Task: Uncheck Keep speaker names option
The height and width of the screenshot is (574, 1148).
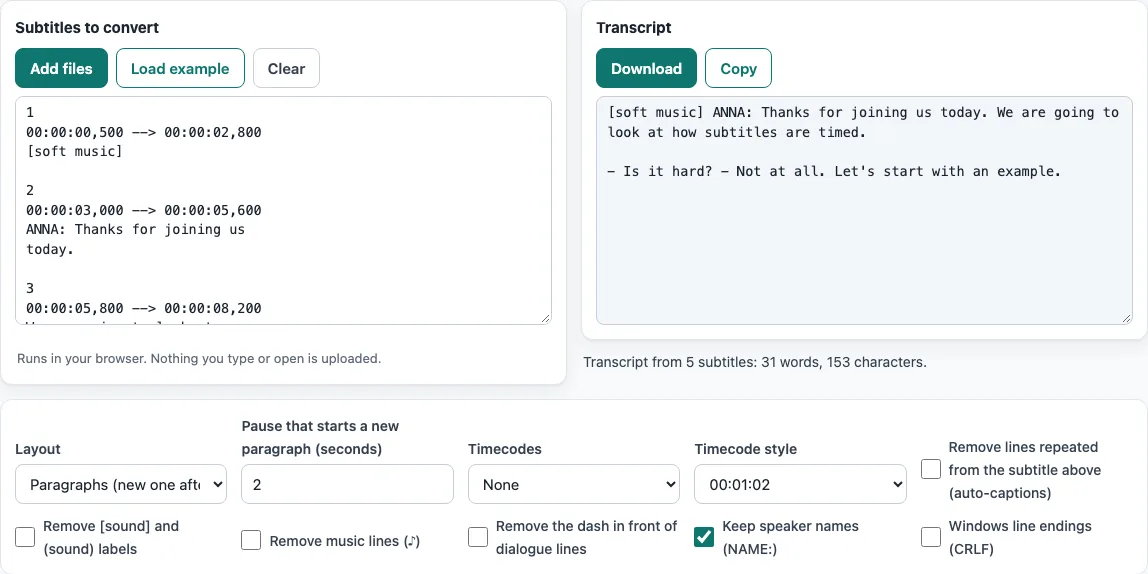Action: point(704,537)
